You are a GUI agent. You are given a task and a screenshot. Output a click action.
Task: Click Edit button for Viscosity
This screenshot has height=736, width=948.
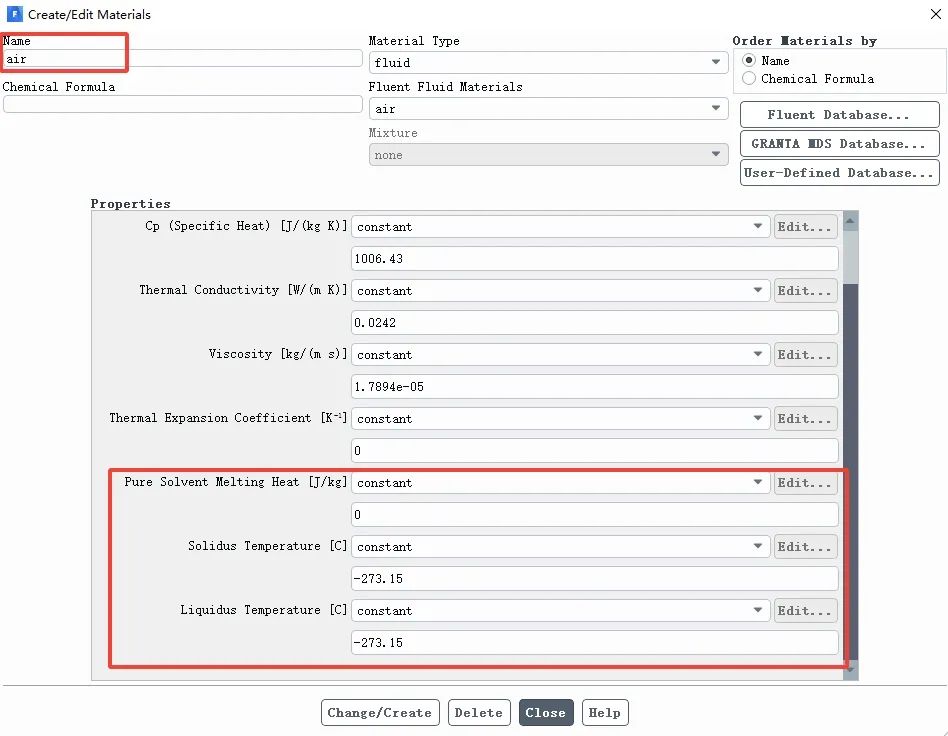pos(805,355)
